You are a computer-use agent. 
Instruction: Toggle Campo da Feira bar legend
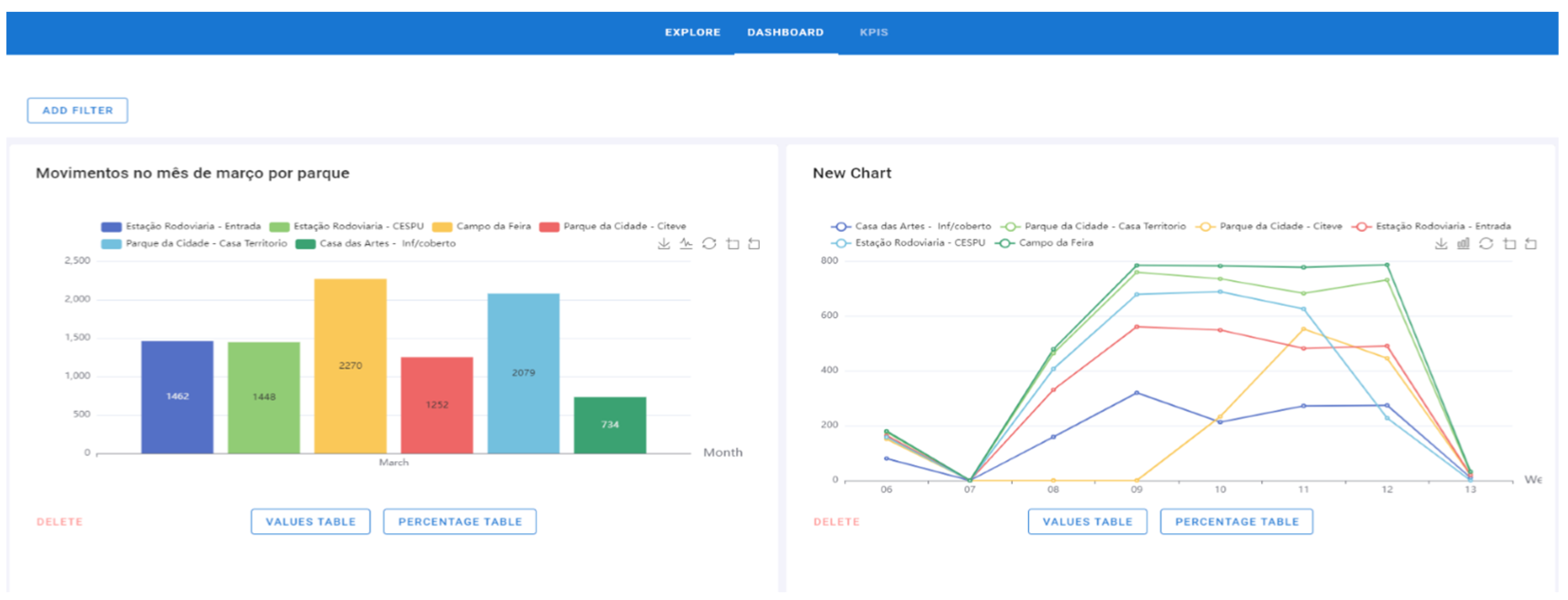(481, 227)
